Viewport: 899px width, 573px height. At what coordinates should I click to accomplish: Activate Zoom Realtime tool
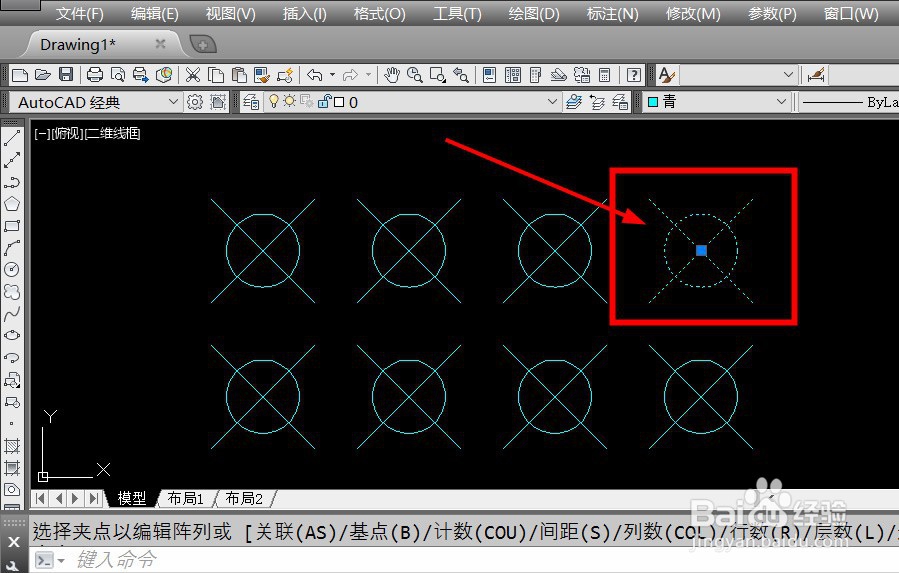pyautogui.click(x=415, y=75)
